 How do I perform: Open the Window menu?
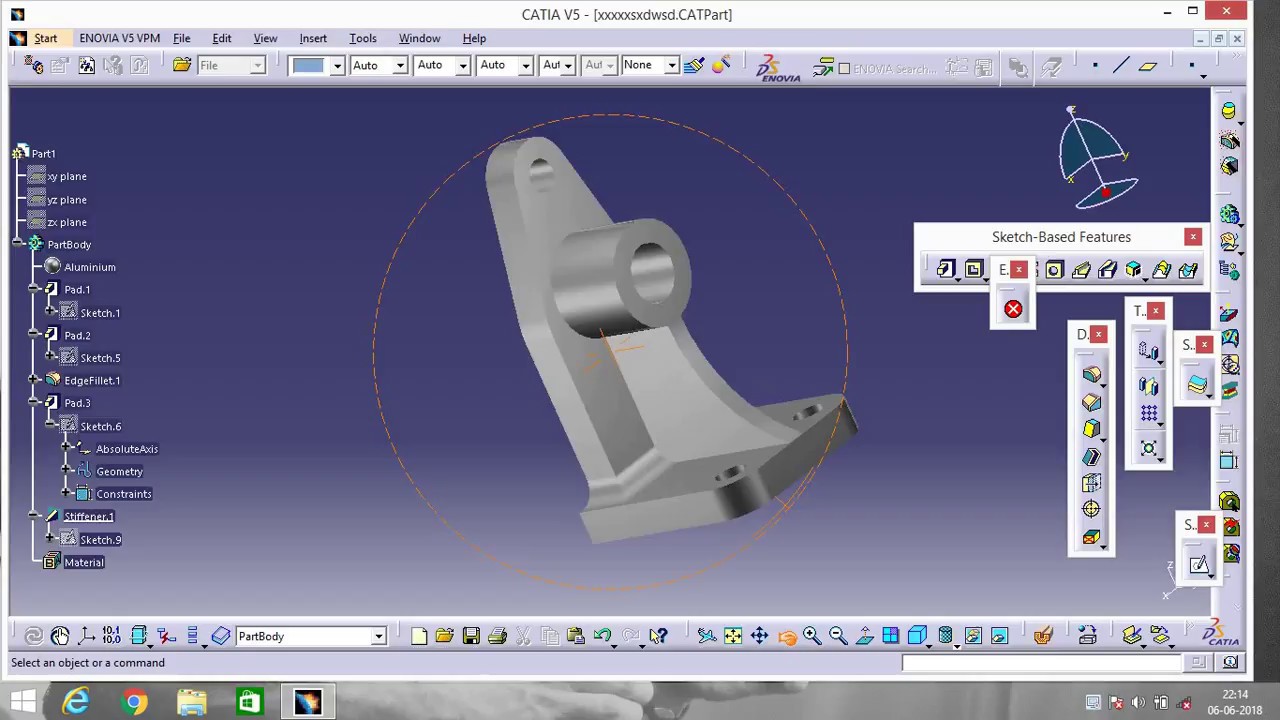[x=420, y=38]
